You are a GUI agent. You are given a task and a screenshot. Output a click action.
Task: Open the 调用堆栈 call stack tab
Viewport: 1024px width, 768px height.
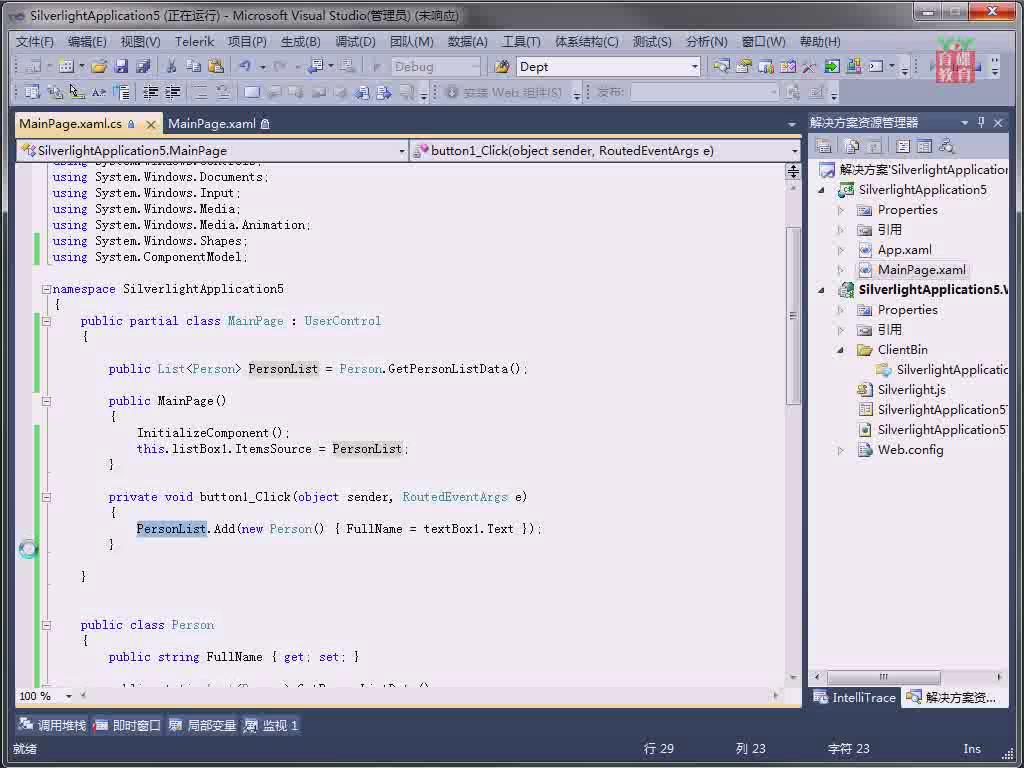pyautogui.click(x=53, y=726)
